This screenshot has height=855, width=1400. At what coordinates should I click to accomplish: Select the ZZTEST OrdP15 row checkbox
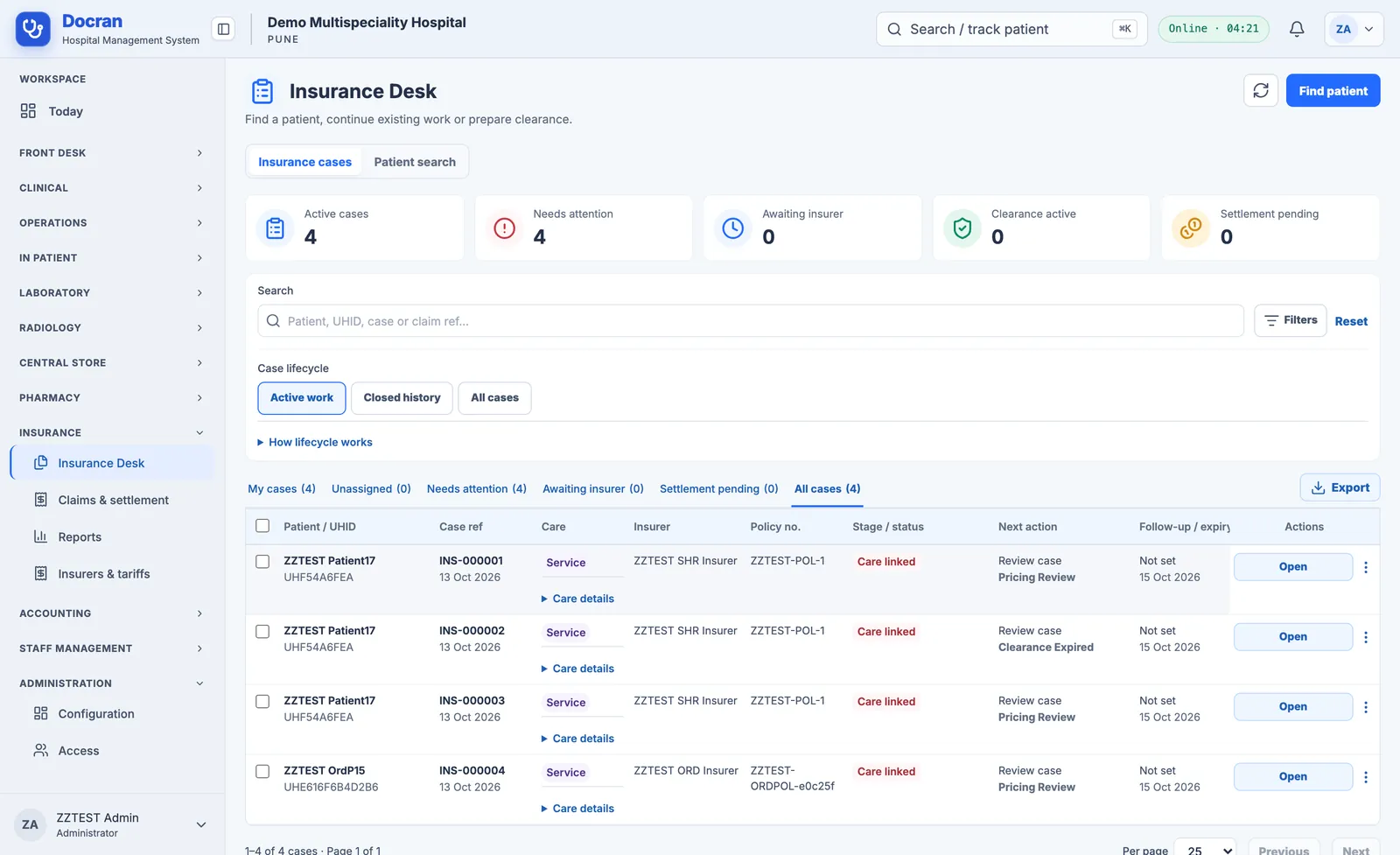[262, 771]
